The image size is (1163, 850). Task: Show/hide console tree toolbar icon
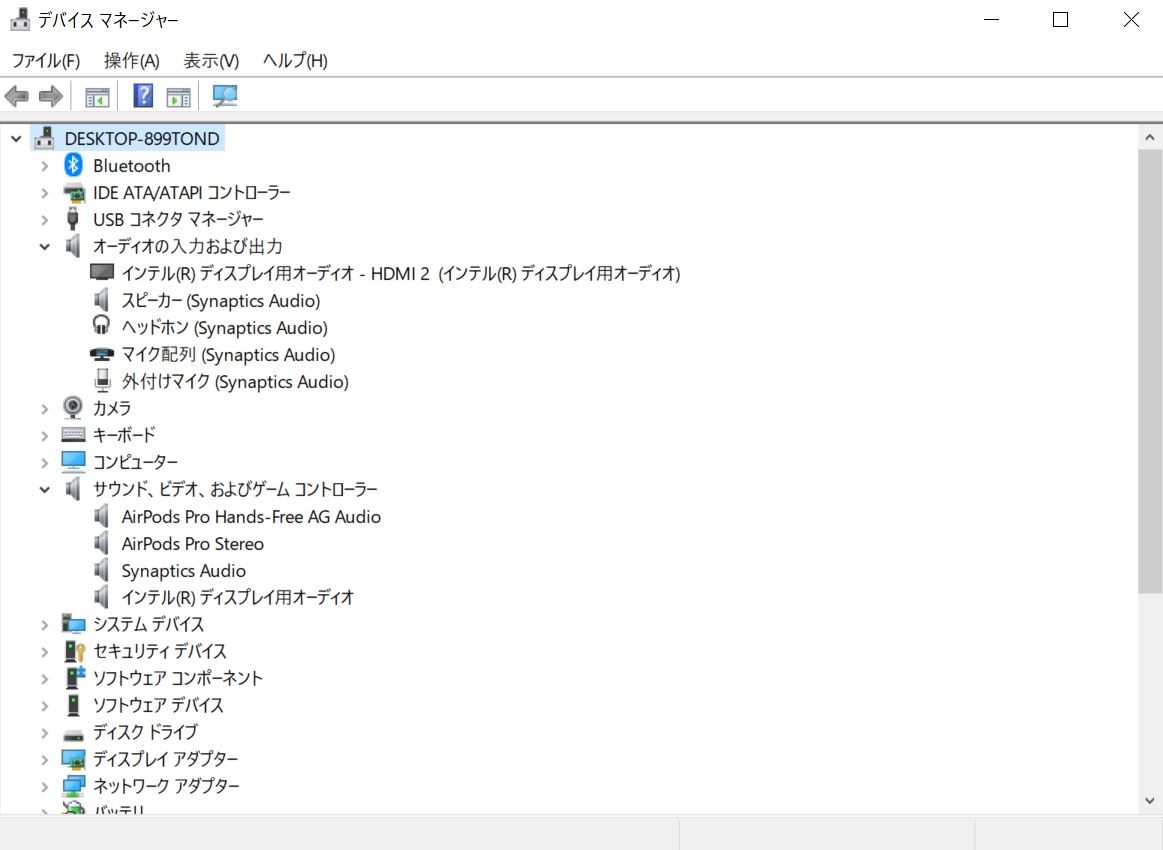pyautogui.click(x=97, y=96)
